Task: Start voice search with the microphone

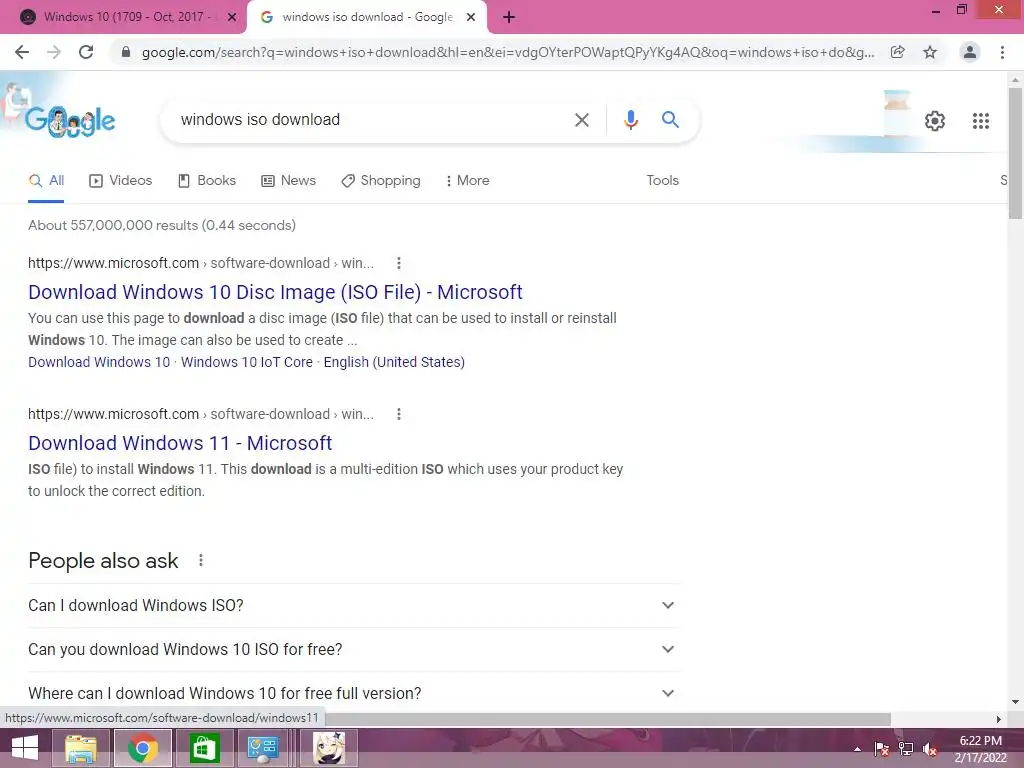Action: 630,120
